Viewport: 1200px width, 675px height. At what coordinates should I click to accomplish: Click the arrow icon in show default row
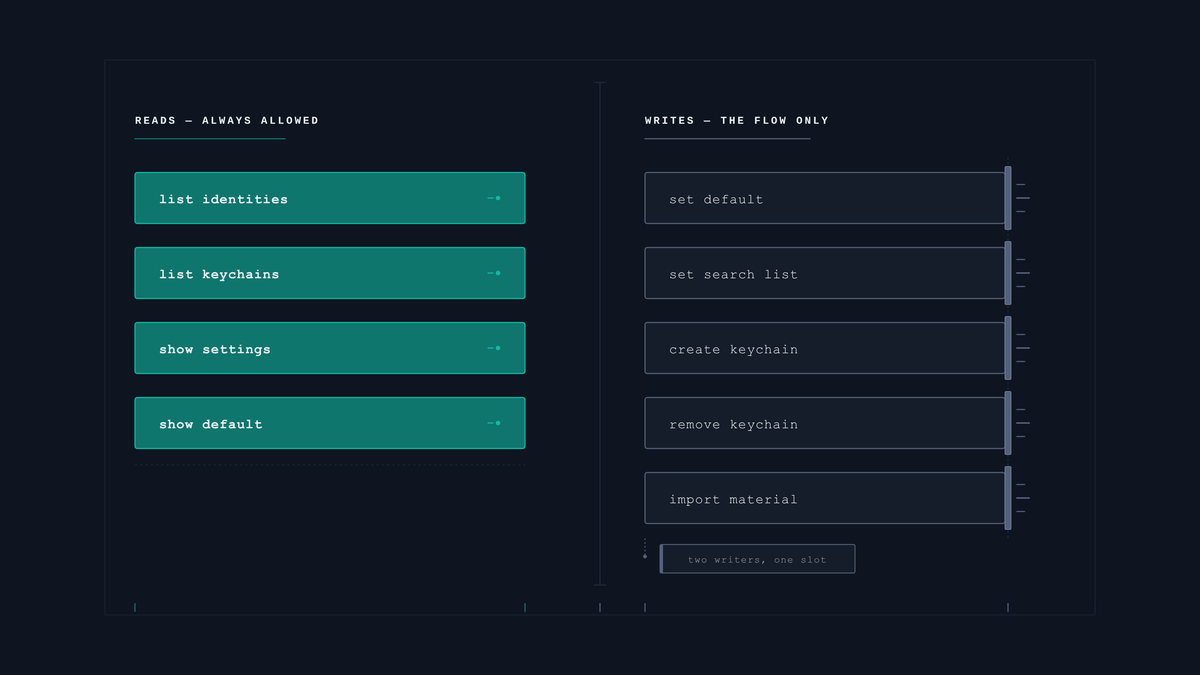pos(494,423)
